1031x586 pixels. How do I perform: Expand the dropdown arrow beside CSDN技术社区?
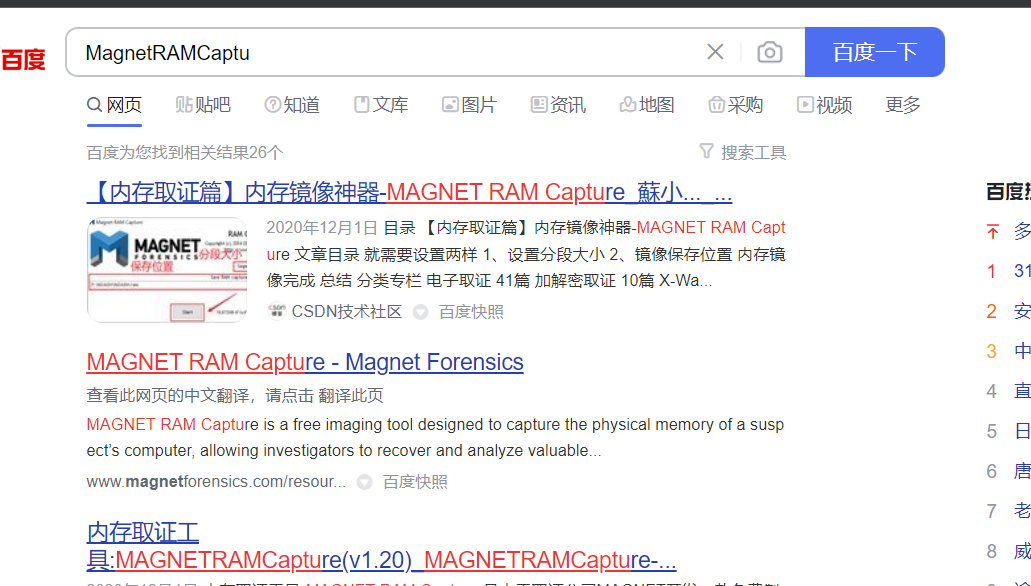click(x=420, y=312)
